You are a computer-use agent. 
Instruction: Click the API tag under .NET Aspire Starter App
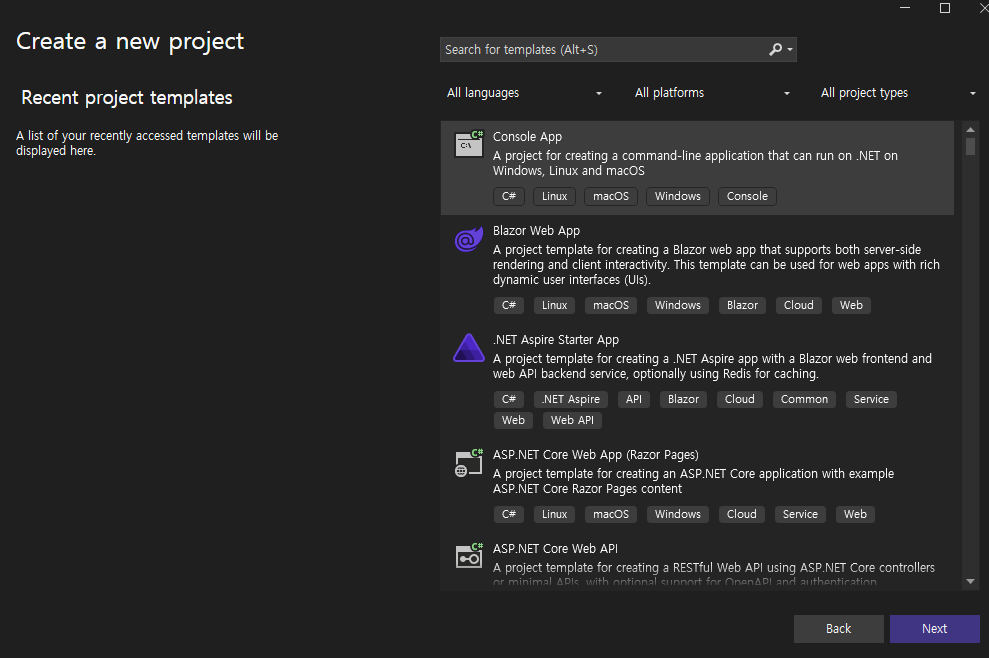[x=634, y=399]
